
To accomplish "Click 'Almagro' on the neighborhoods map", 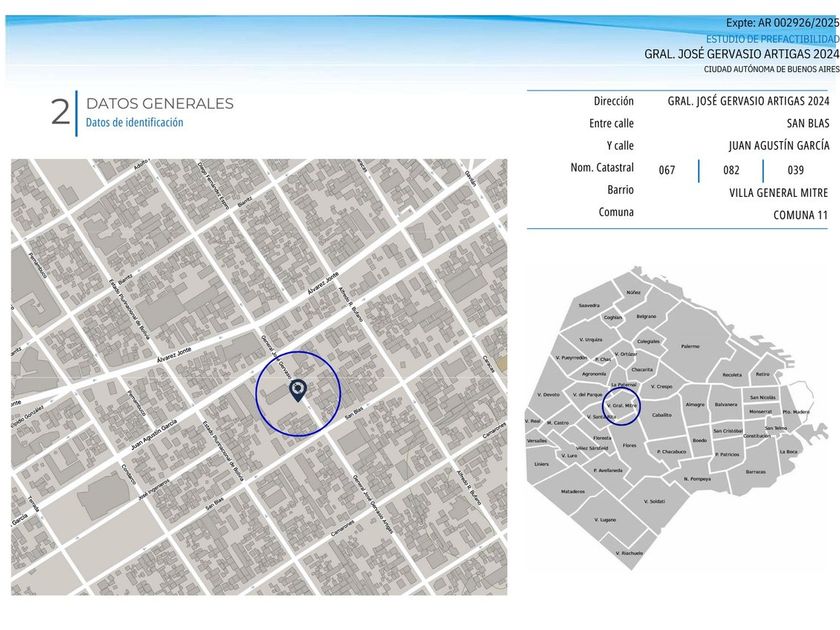I will (x=695, y=404).
